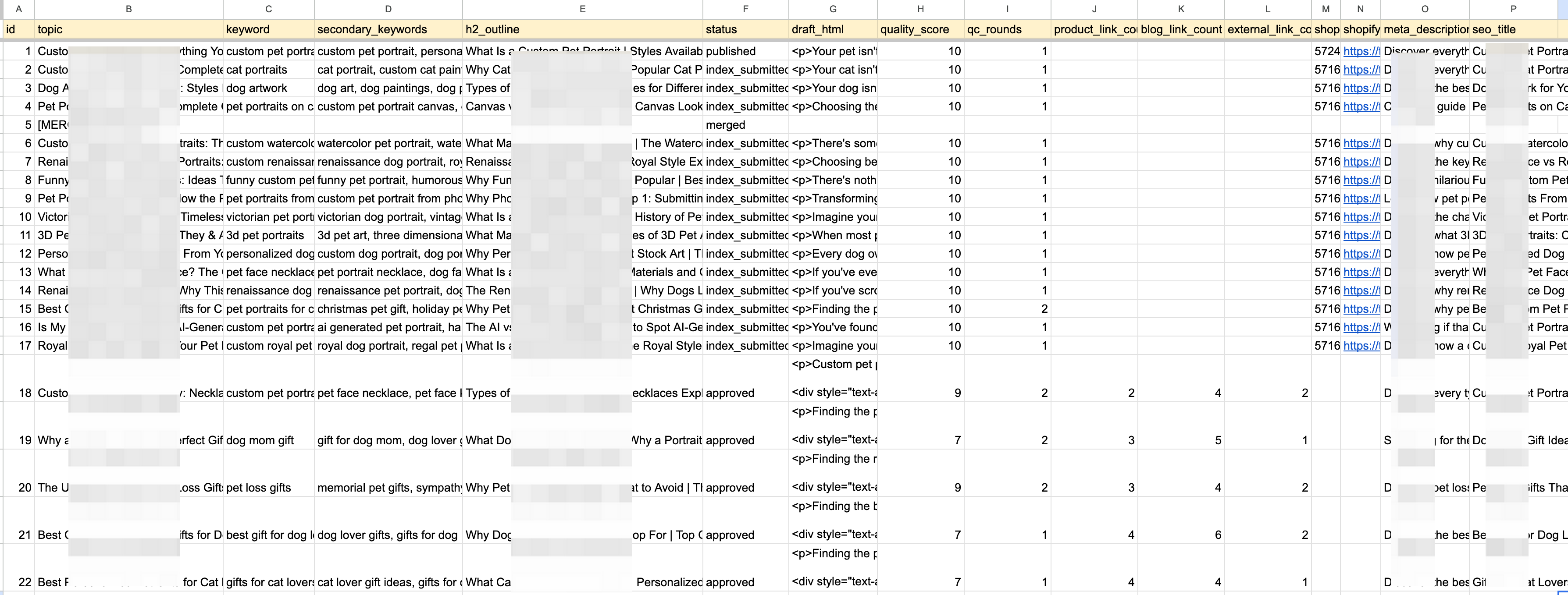Select draft cell "<p>Every dog" in row 12

833,254
